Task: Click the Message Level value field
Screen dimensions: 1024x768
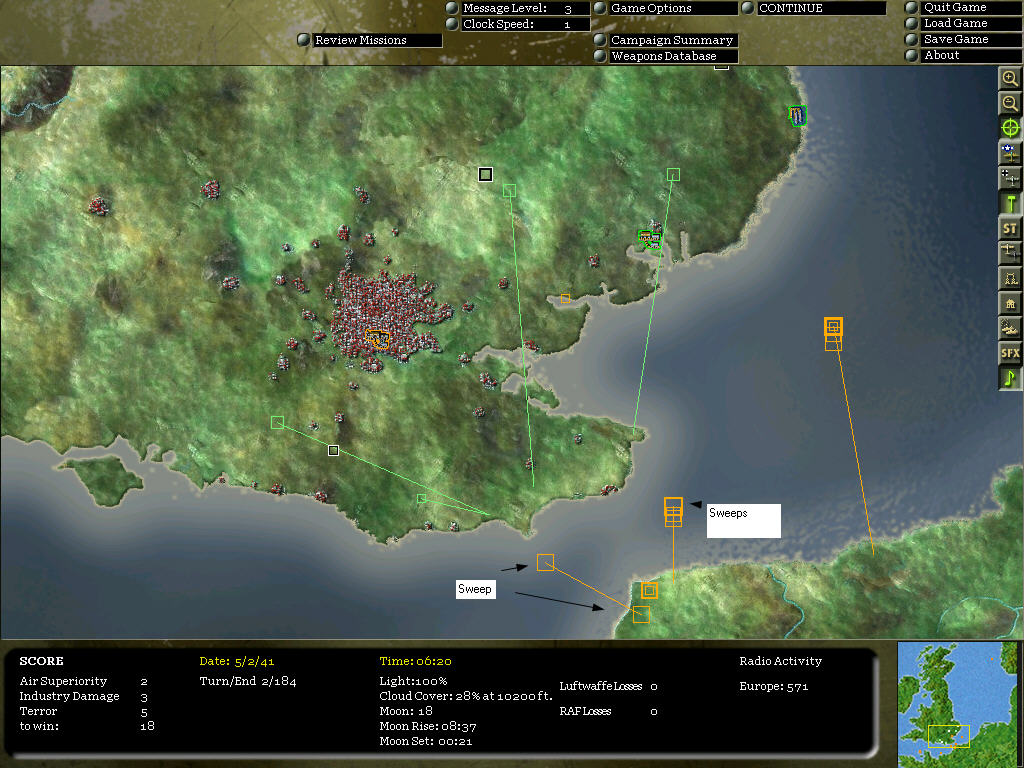Action: [568, 8]
